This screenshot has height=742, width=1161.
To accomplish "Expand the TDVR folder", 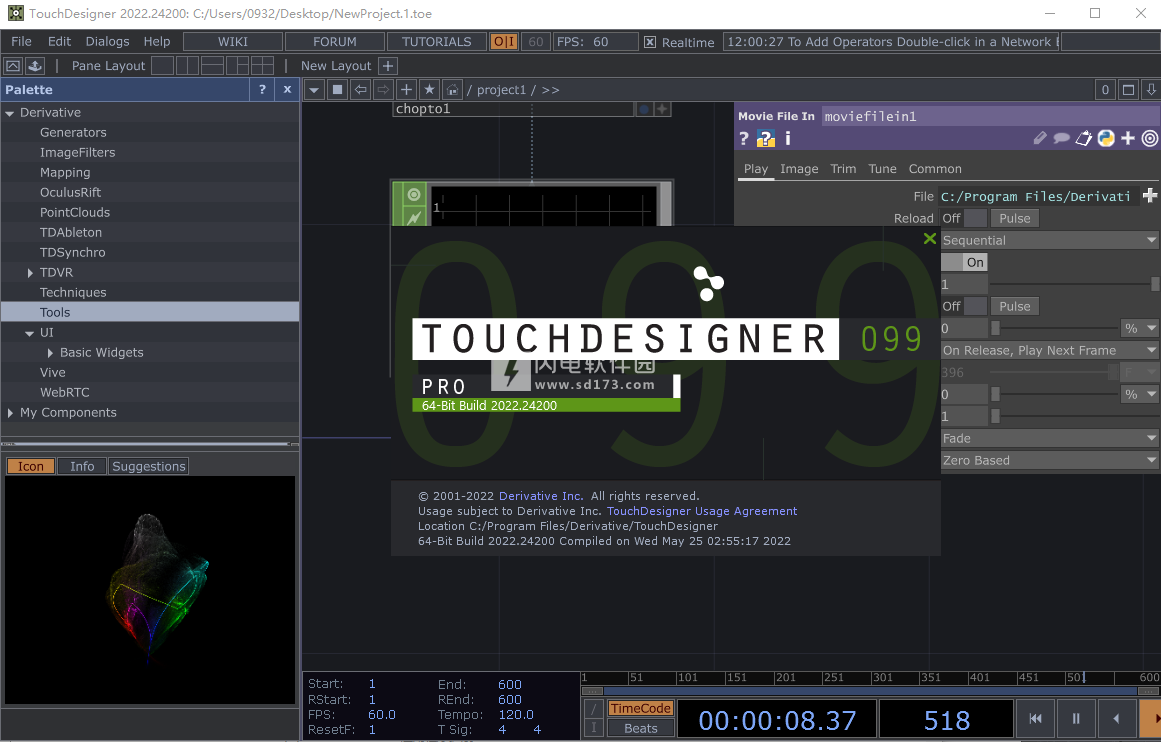I will [x=30, y=273].
